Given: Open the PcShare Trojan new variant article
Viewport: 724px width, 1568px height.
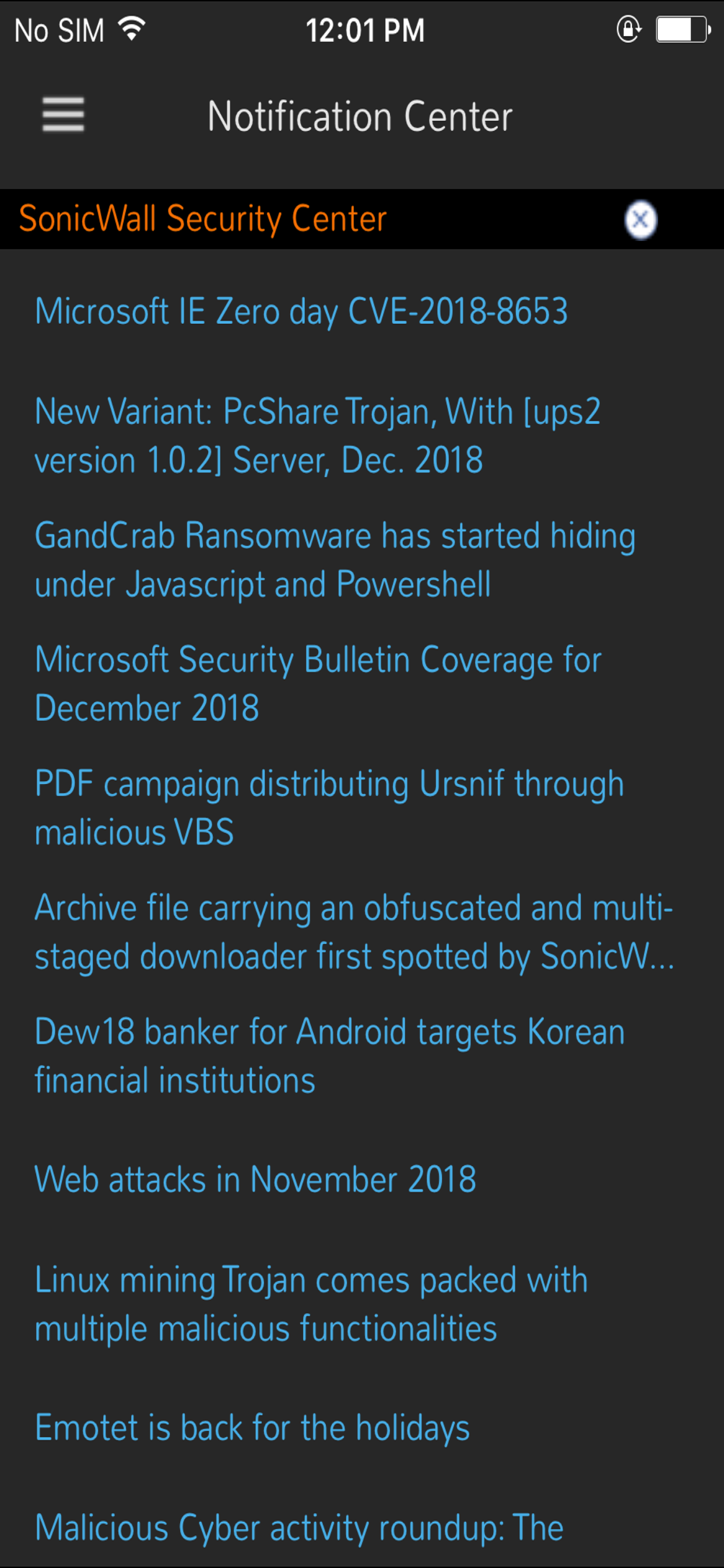Looking at the screenshot, I should point(318,436).
